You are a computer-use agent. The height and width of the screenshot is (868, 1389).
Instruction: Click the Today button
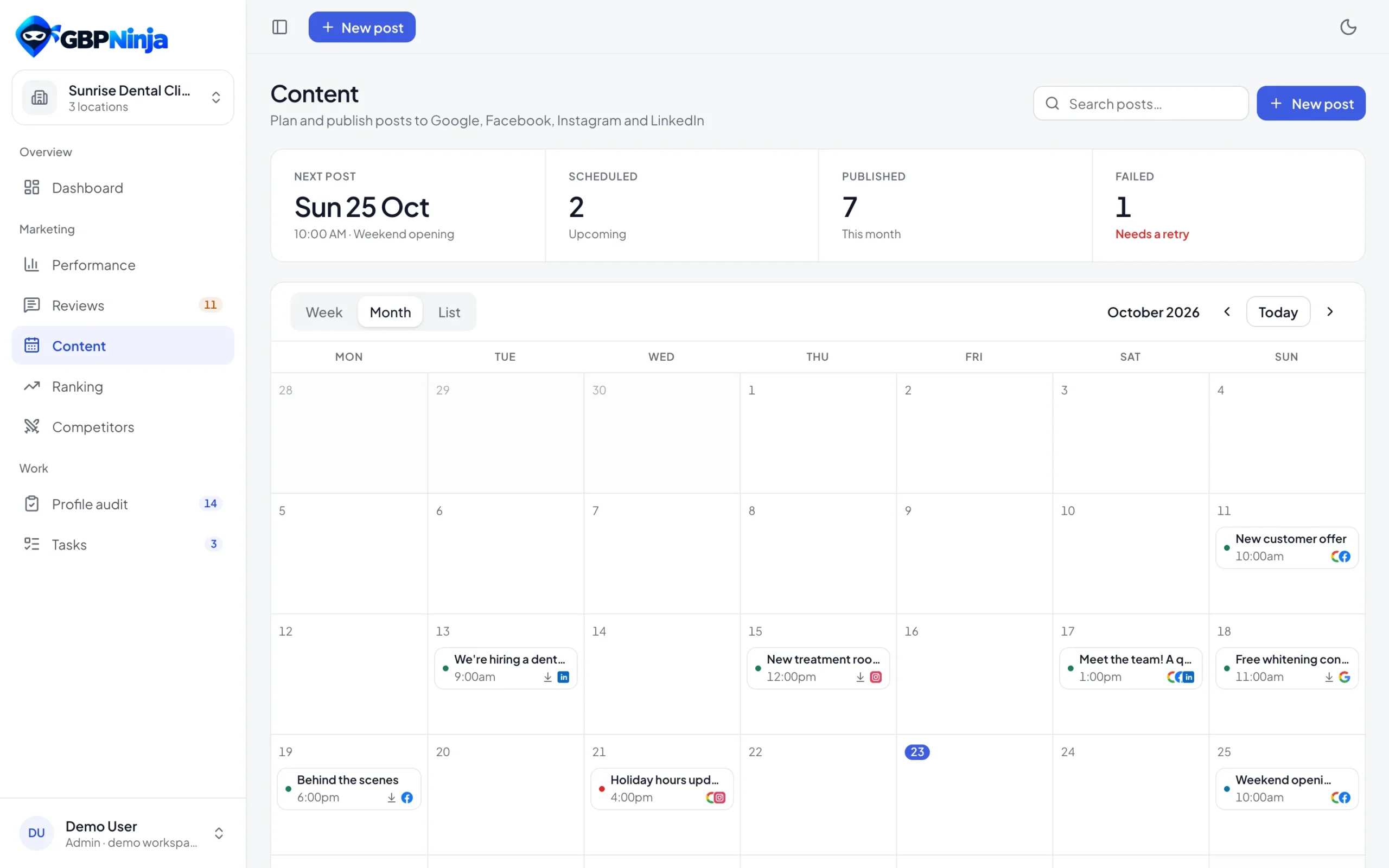coord(1278,312)
